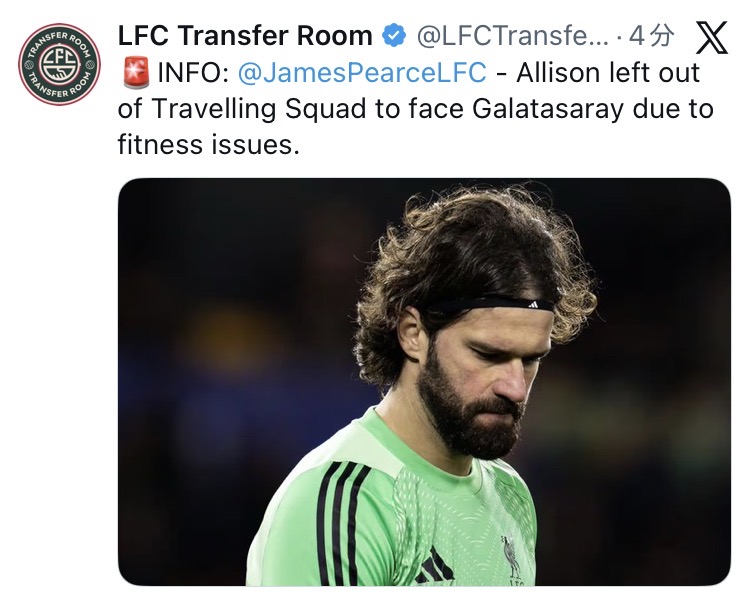Screen dimensions: 750x598
Task: Open the LFC Transfer Room profile avatar
Action: [60, 64]
